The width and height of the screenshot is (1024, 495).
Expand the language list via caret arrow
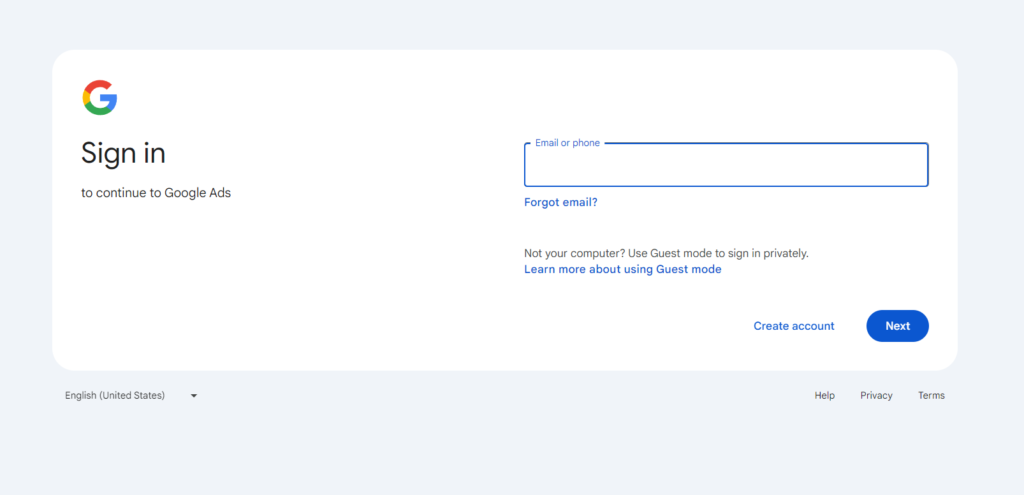[x=194, y=396]
